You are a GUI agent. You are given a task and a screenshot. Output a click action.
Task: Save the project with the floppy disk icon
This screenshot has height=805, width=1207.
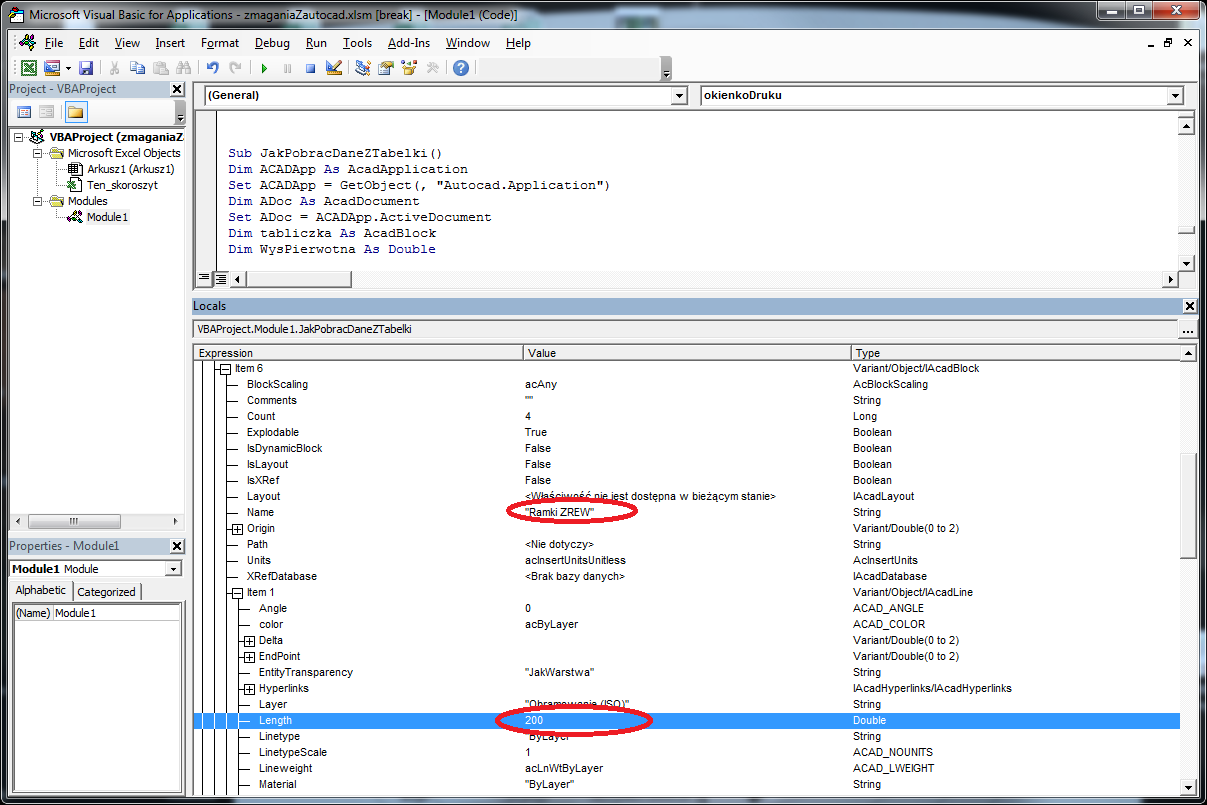pyautogui.click(x=86, y=68)
